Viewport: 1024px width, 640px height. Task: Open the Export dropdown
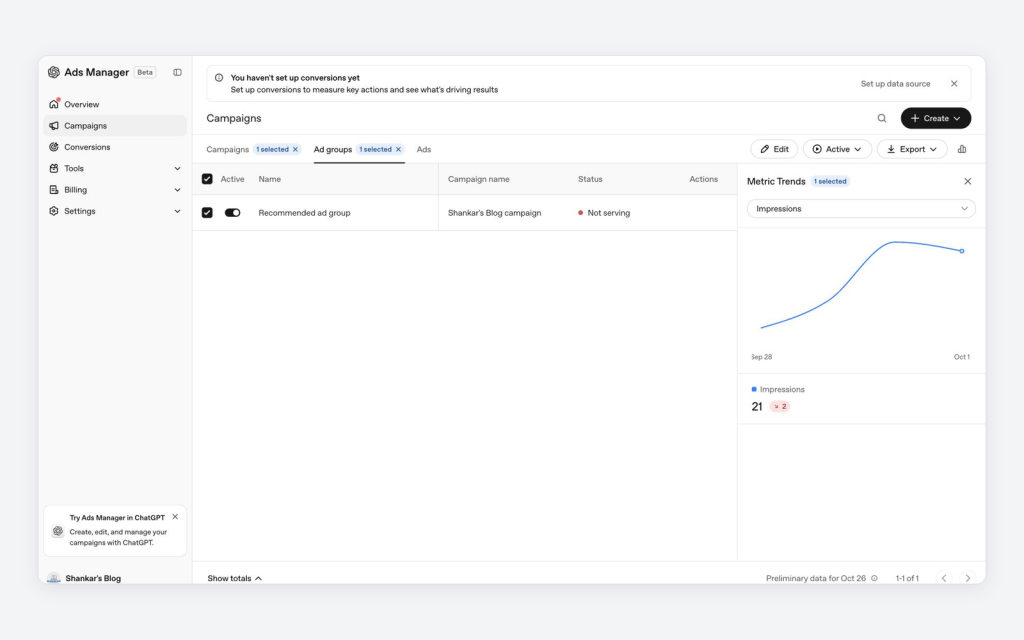point(912,149)
